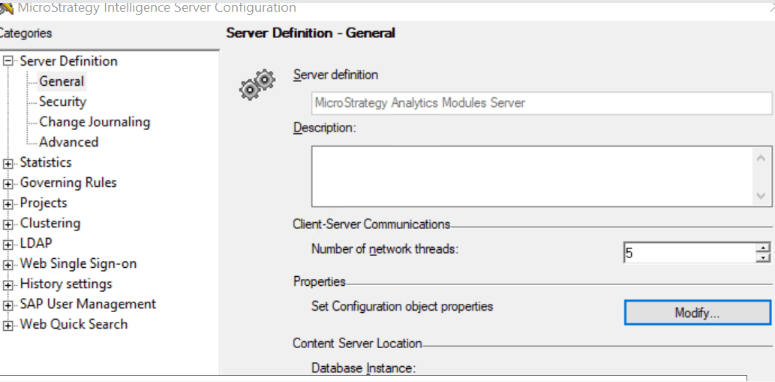Image resolution: width=775 pixels, height=382 pixels.
Task: Click the Number of network threads label
Action: (x=385, y=249)
